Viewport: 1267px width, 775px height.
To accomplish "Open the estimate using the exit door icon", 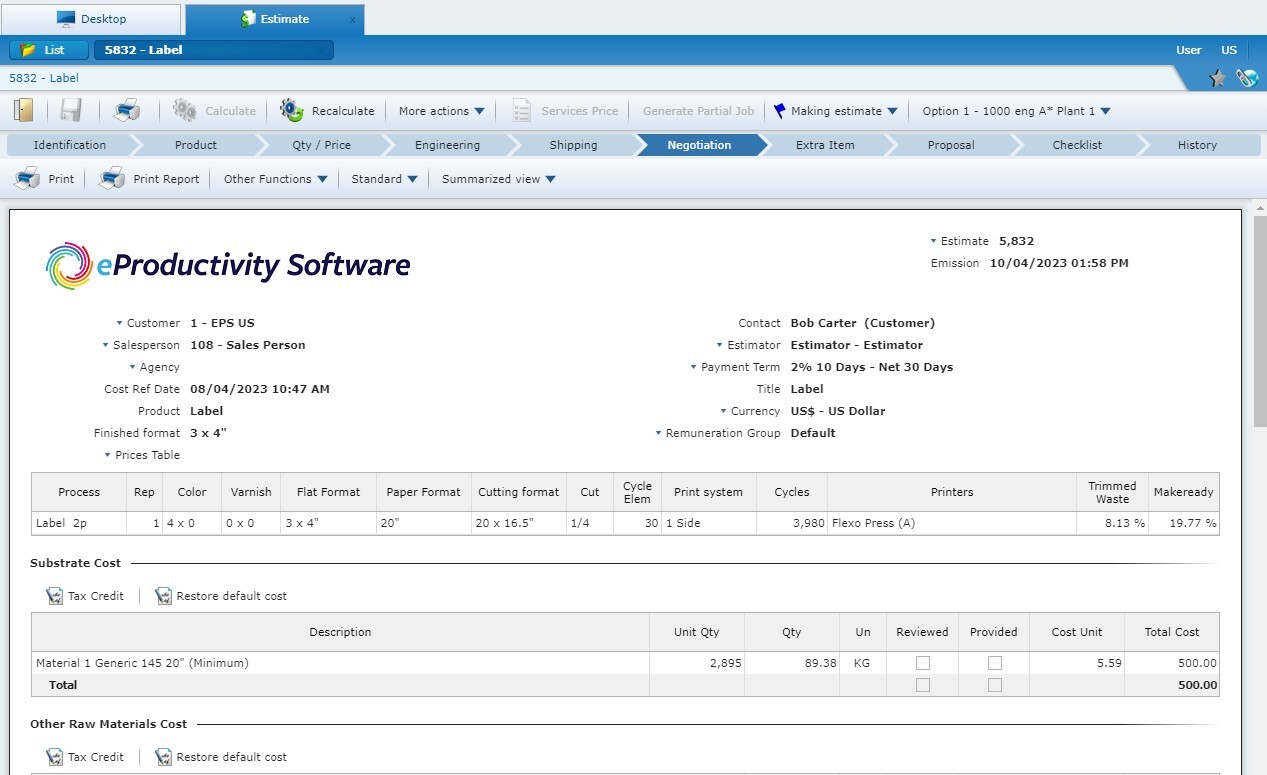I will [x=22, y=110].
